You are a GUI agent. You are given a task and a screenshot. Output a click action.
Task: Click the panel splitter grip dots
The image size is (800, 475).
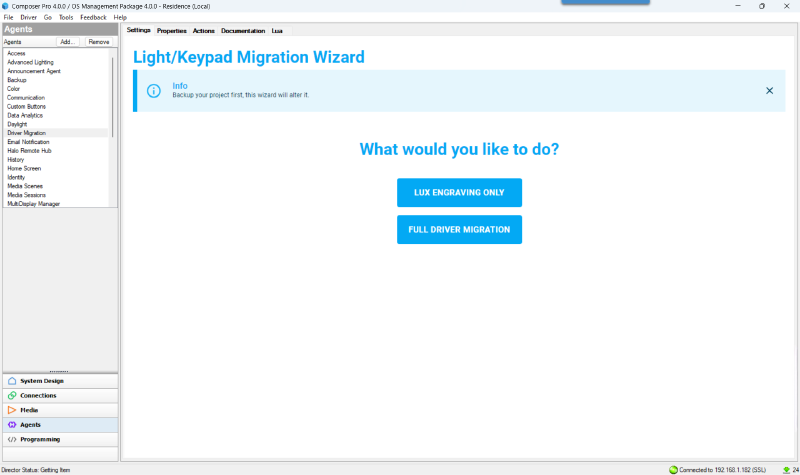[x=59, y=371]
